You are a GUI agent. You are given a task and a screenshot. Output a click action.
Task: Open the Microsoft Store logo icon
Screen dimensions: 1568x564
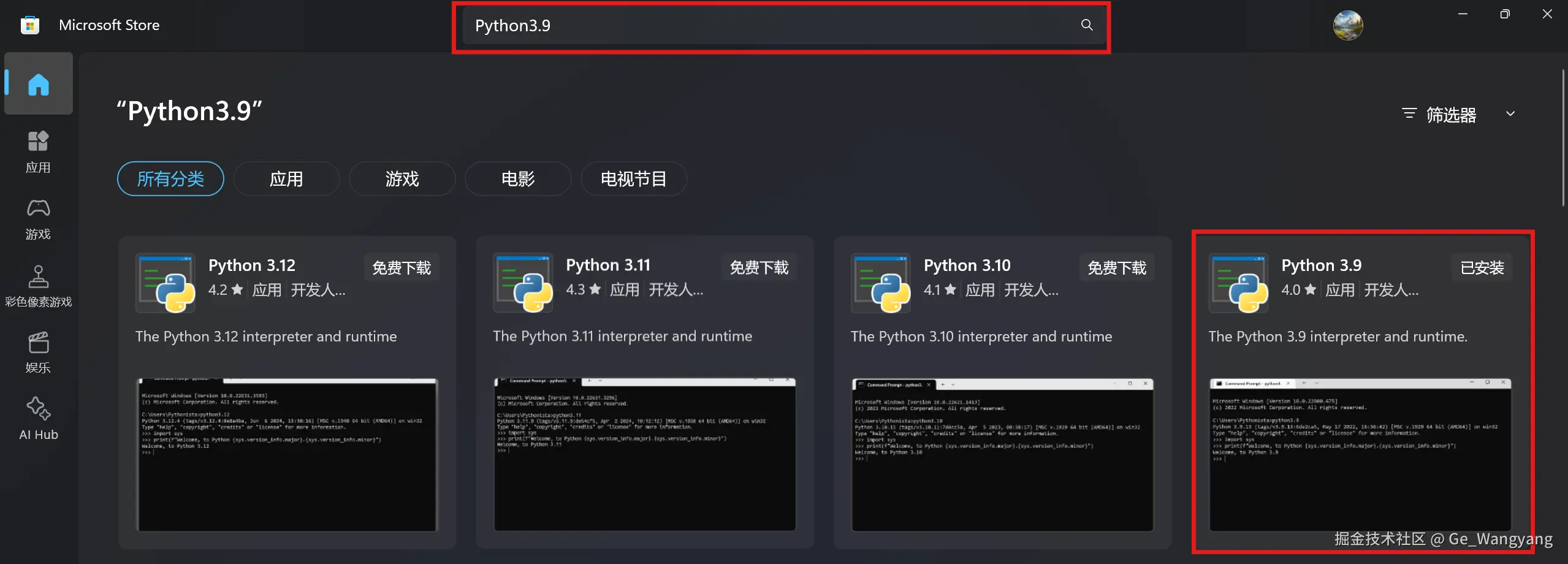tap(29, 25)
